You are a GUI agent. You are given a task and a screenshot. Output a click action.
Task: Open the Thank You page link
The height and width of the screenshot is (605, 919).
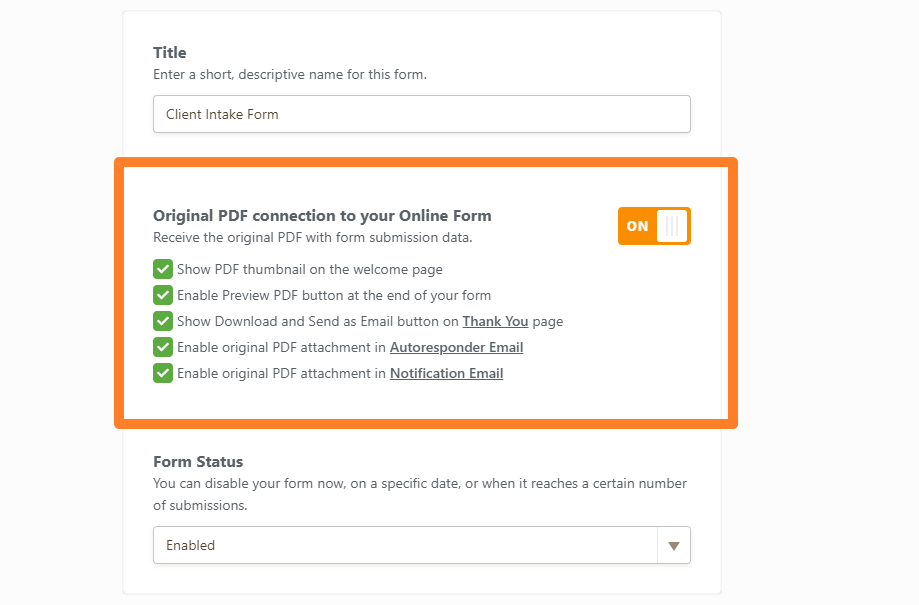coord(495,321)
